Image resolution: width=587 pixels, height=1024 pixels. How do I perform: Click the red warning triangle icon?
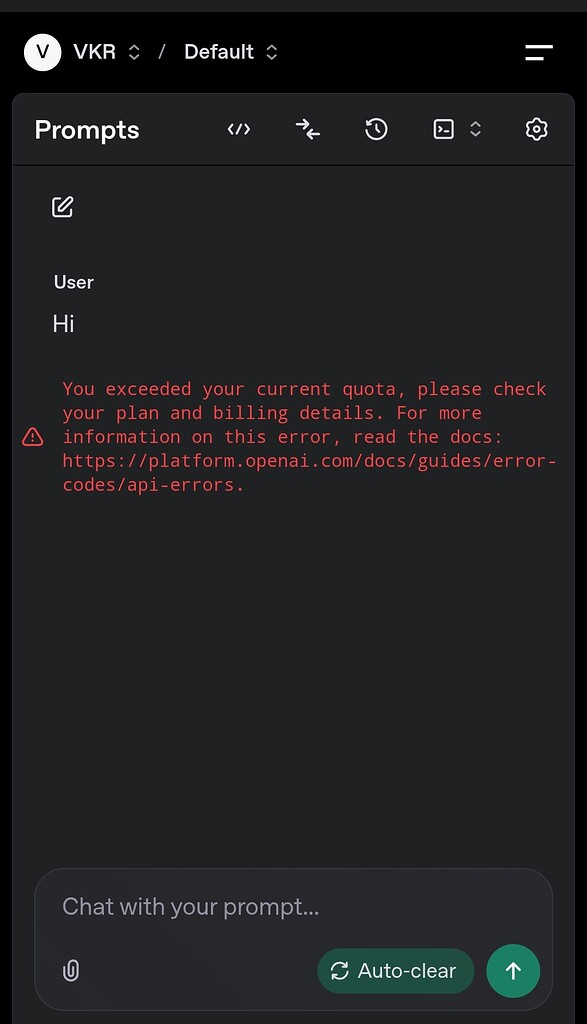(x=33, y=437)
